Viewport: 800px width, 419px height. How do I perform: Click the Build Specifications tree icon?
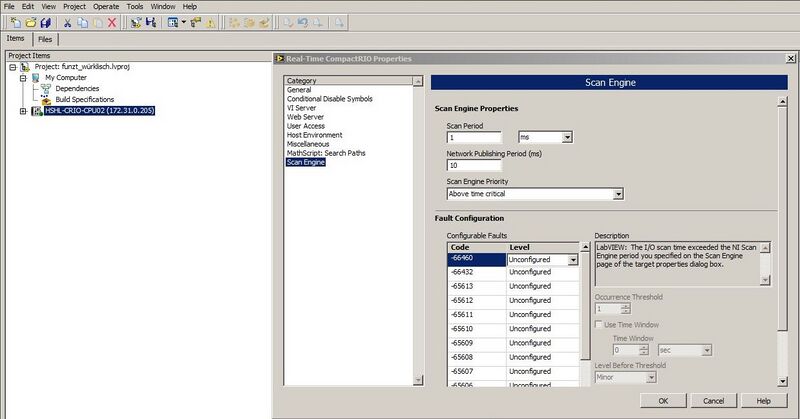46,100
